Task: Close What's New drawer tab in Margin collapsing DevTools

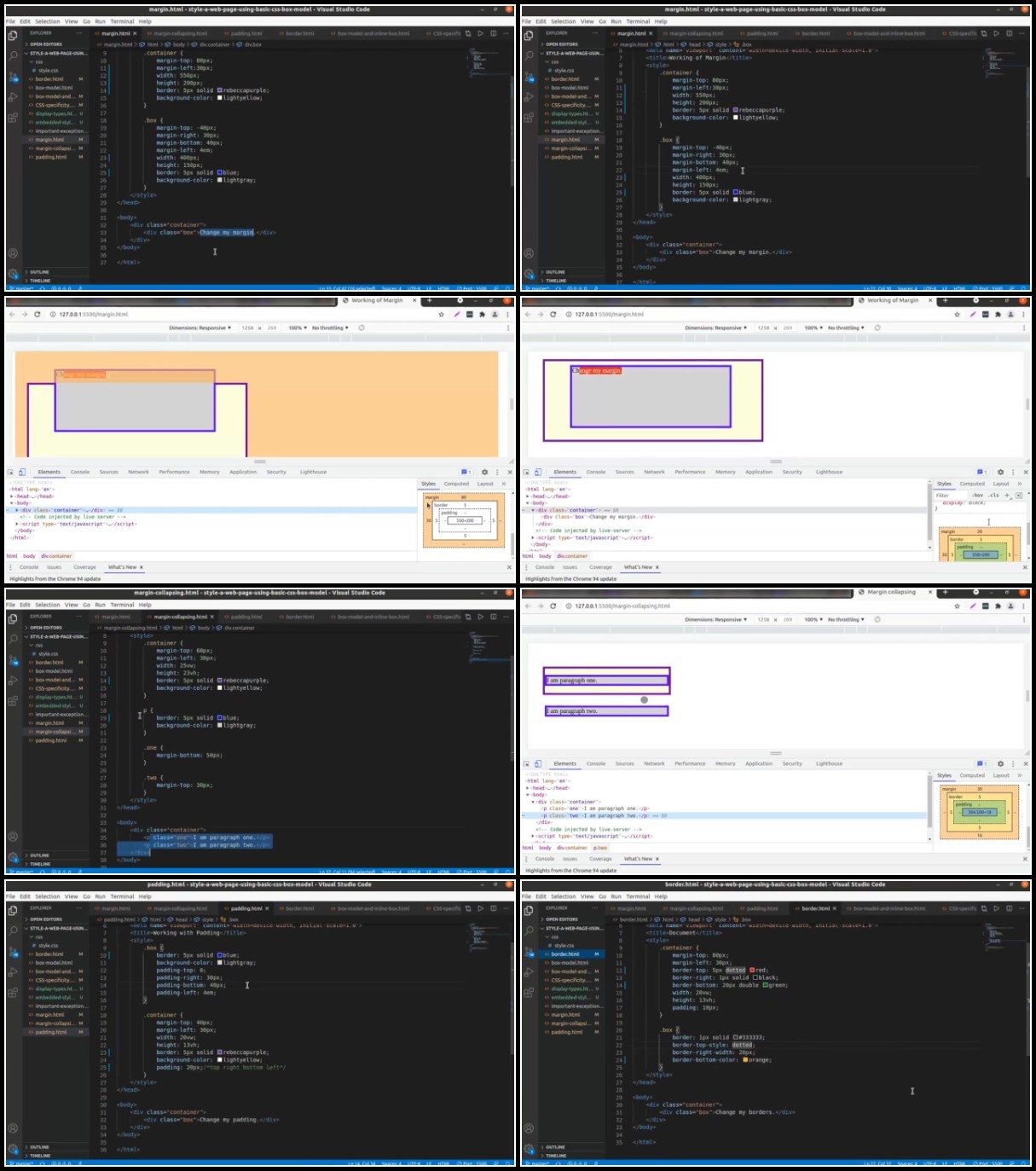Action: (657, 859)
